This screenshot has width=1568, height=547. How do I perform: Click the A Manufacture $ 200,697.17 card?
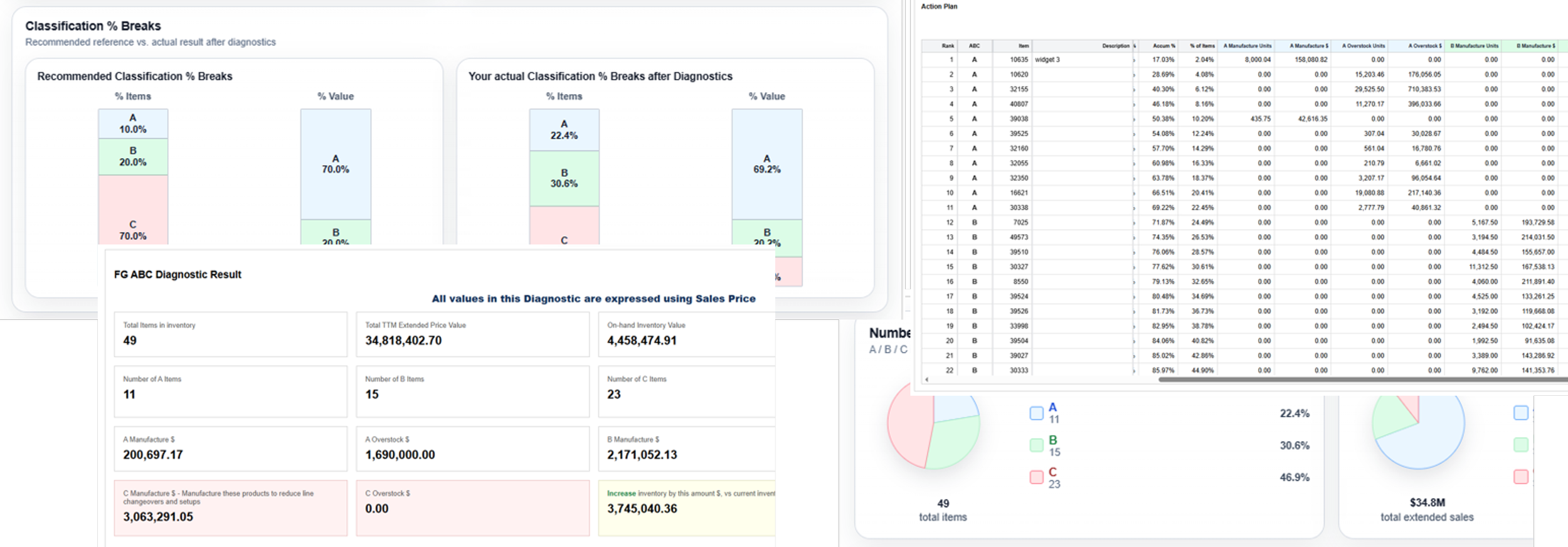point(230,449)
